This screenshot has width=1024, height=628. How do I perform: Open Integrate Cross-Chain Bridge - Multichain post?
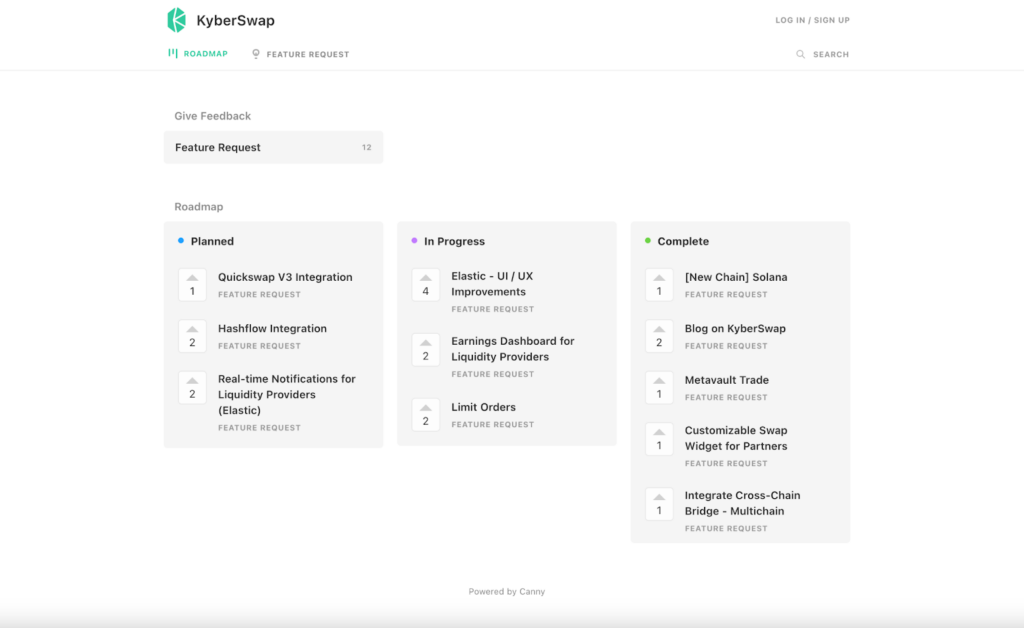743,503
